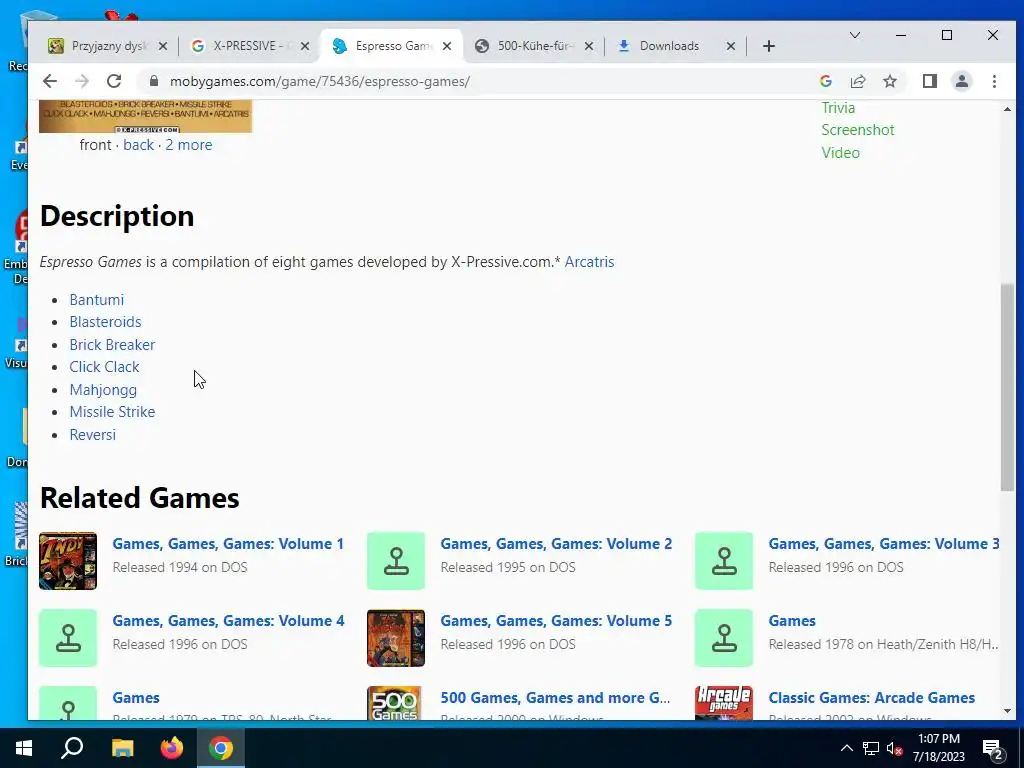The image size is (1024, 768).
Task: Open Games, Games, Games: Volume 2 link
Action: tap(556, 544)
